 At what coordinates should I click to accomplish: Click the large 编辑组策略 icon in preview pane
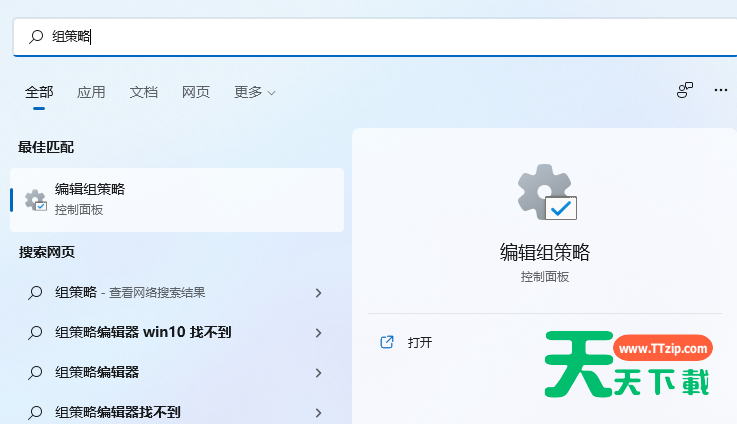coord(545,192)
